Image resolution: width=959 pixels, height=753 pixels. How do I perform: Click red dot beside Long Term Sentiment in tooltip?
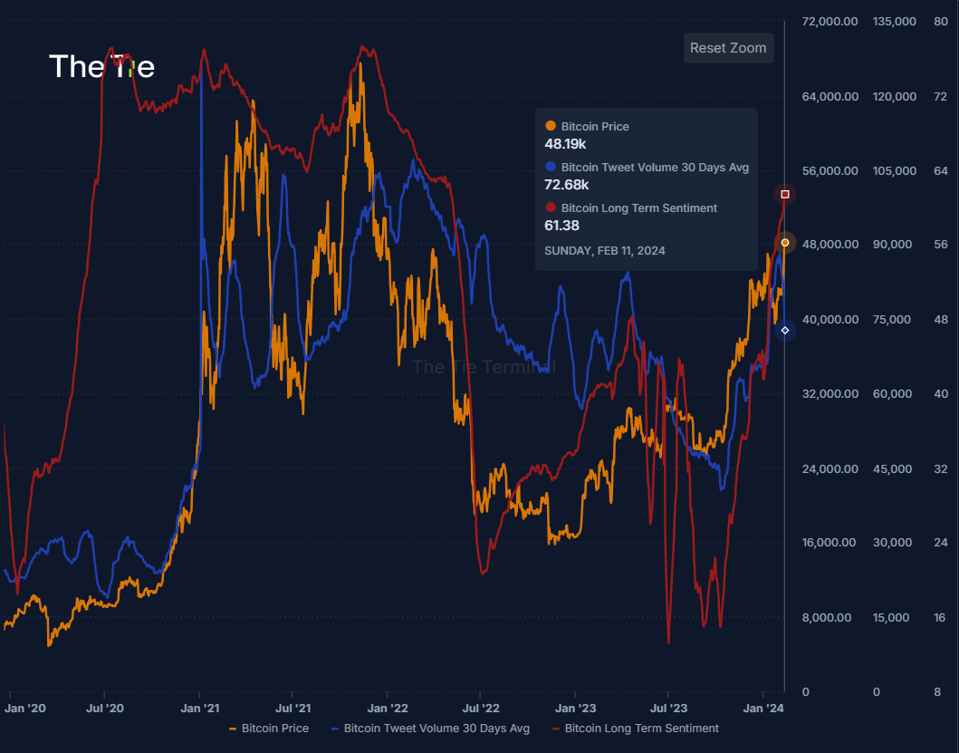click(x=550, y=208)
